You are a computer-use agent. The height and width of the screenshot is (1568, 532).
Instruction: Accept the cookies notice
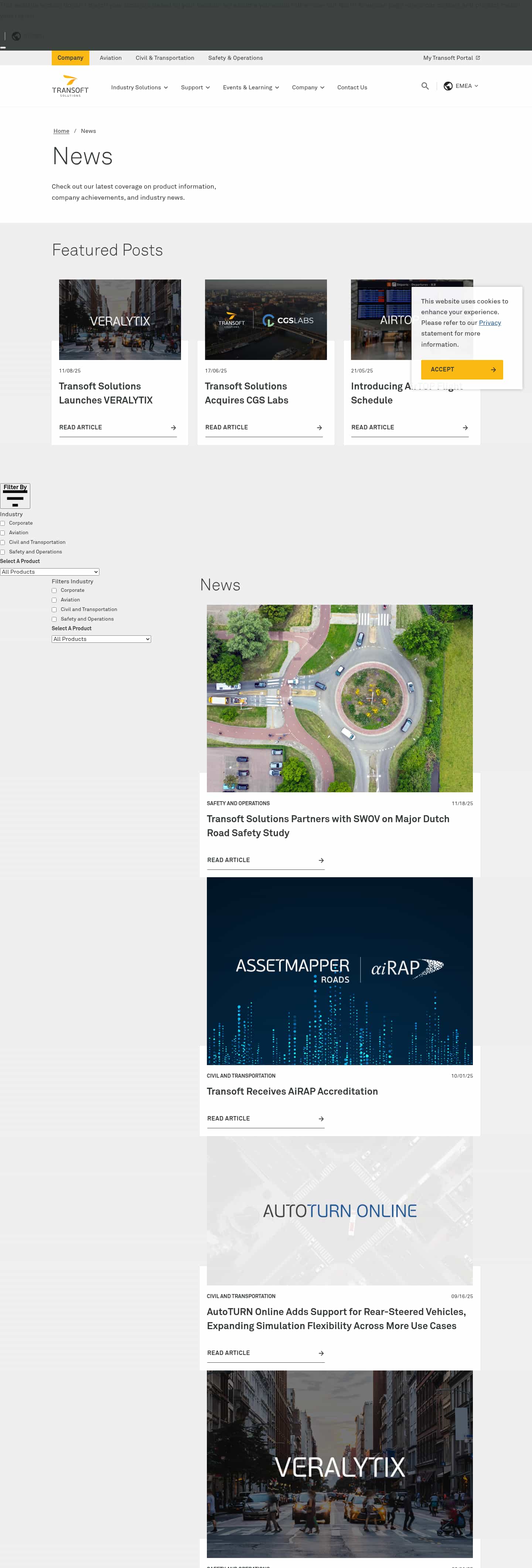coord(462,370)
